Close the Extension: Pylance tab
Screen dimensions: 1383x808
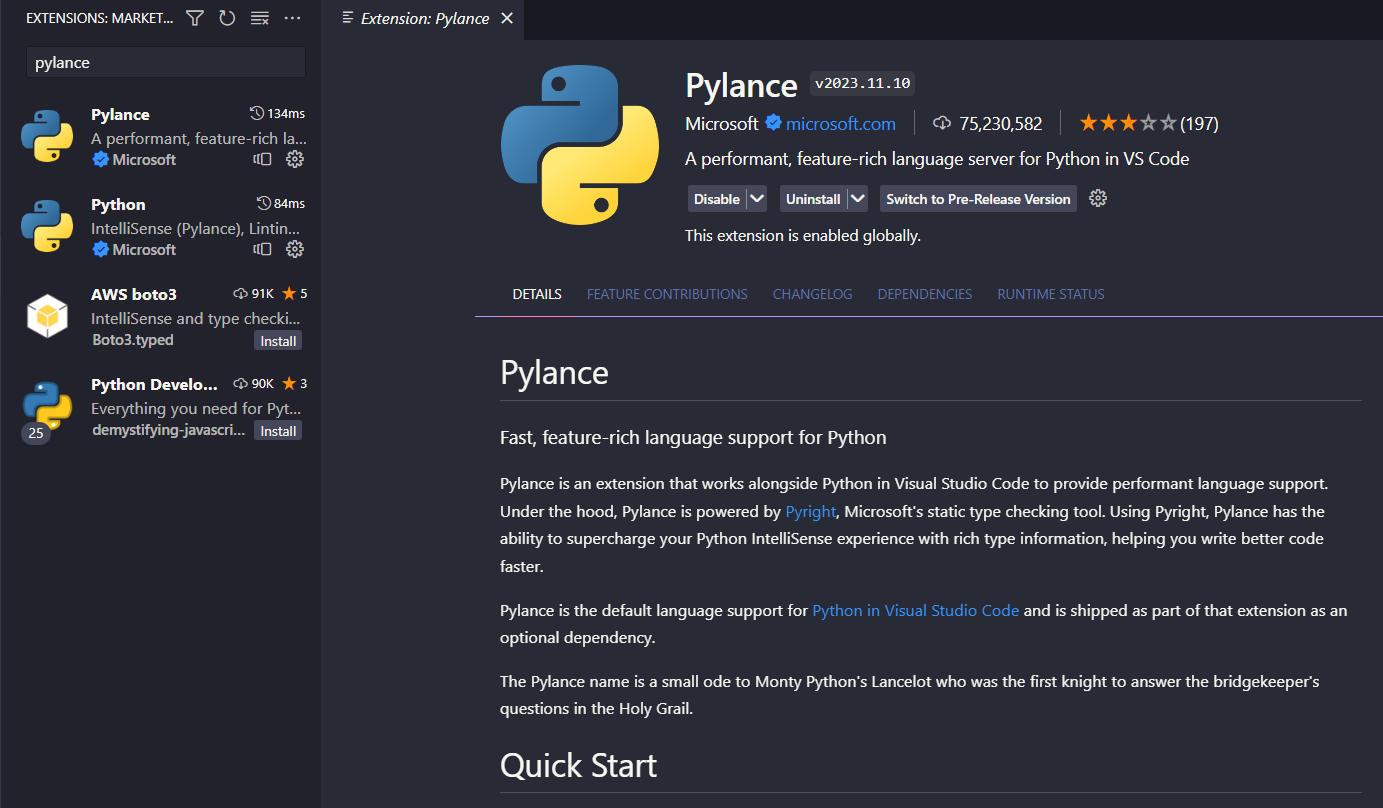tap(507, 18)
